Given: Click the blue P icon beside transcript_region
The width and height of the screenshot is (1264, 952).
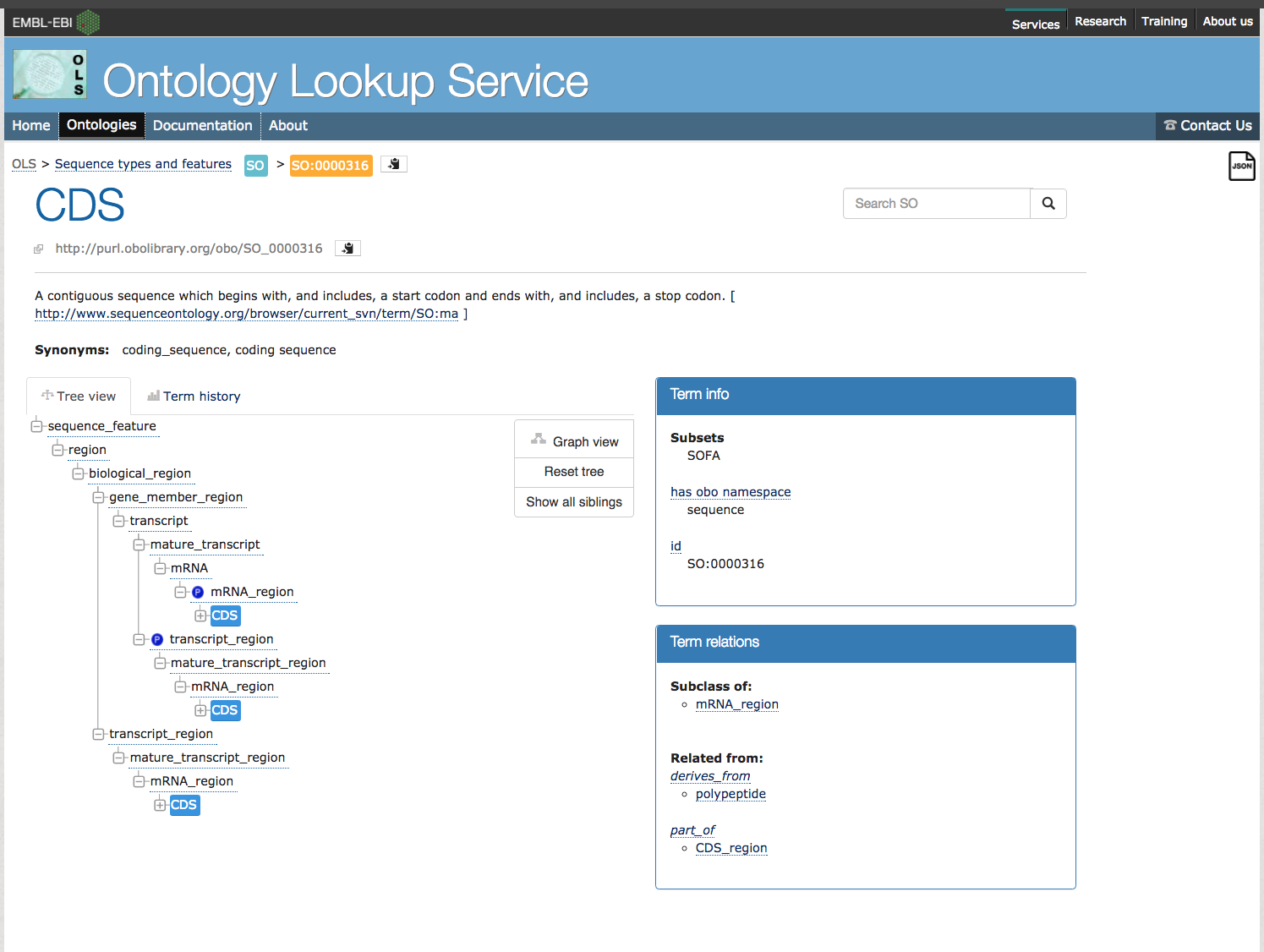Looking at the screenshot, I should coord(157,640).
